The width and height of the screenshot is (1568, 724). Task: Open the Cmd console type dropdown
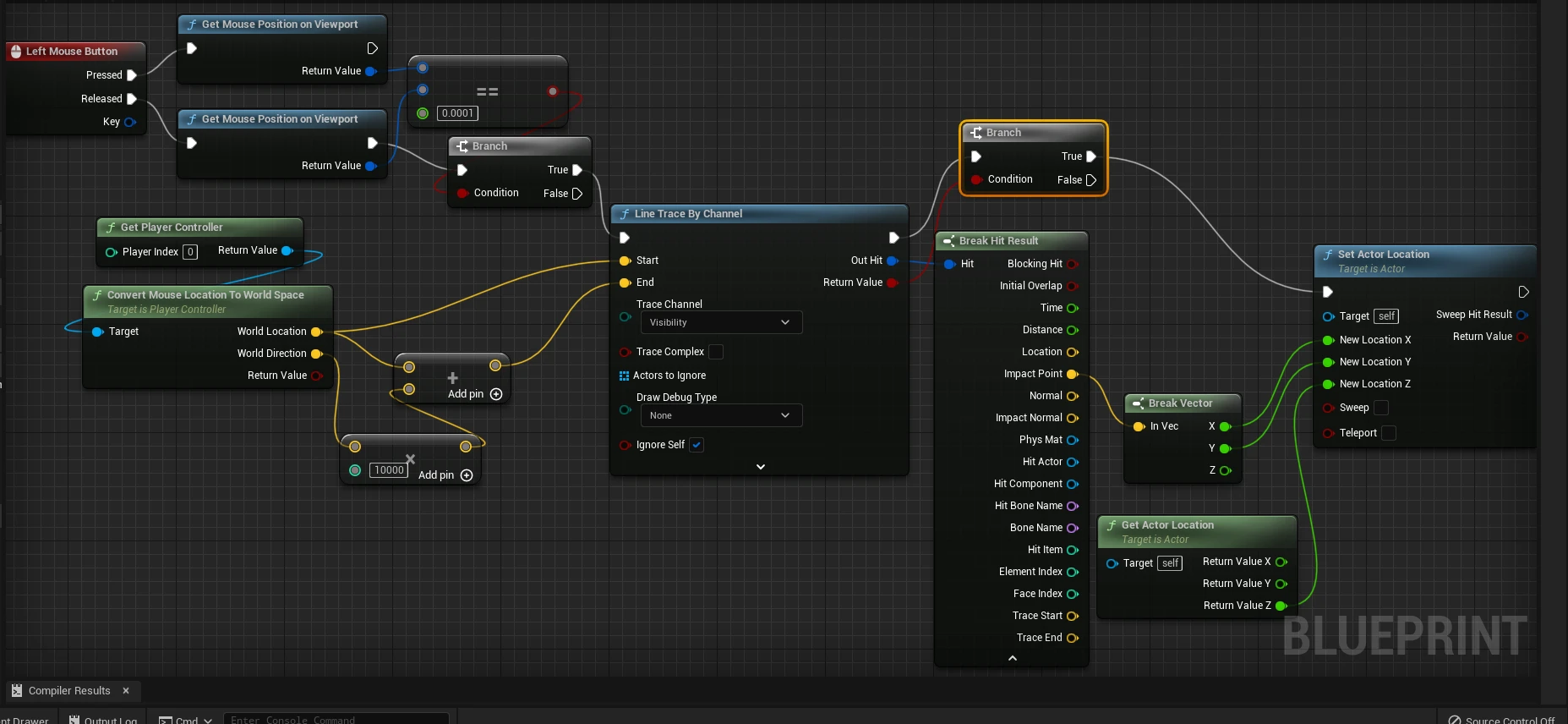click(185, 720)
